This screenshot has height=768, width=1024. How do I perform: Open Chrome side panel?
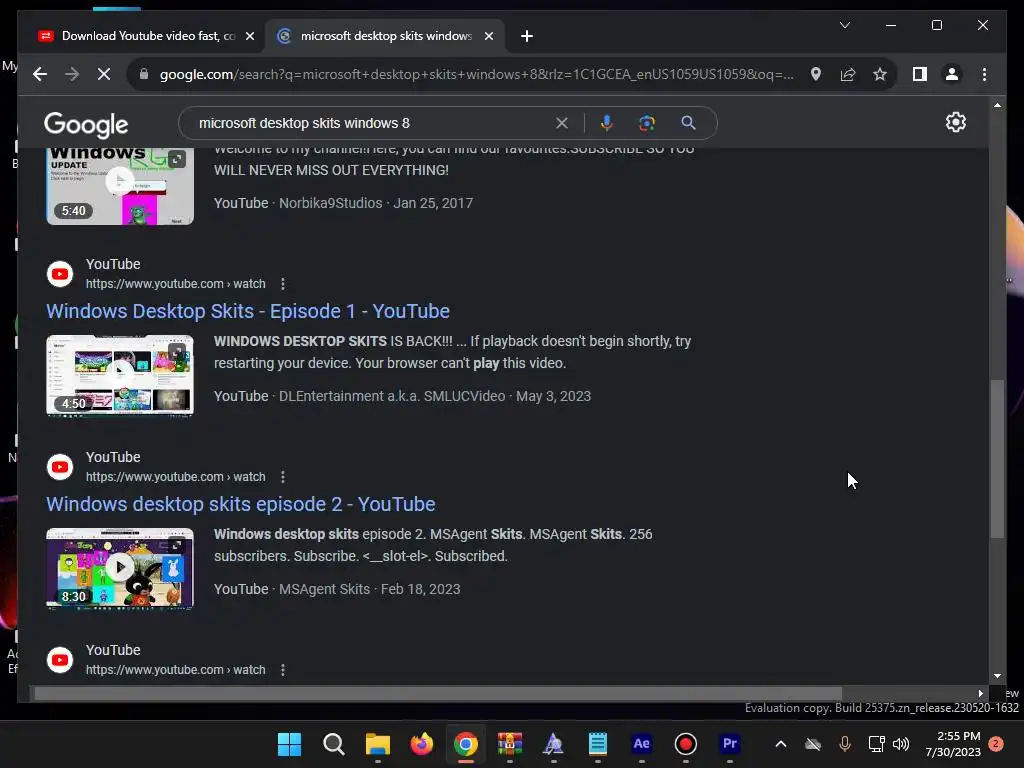(x=920, y=74)
